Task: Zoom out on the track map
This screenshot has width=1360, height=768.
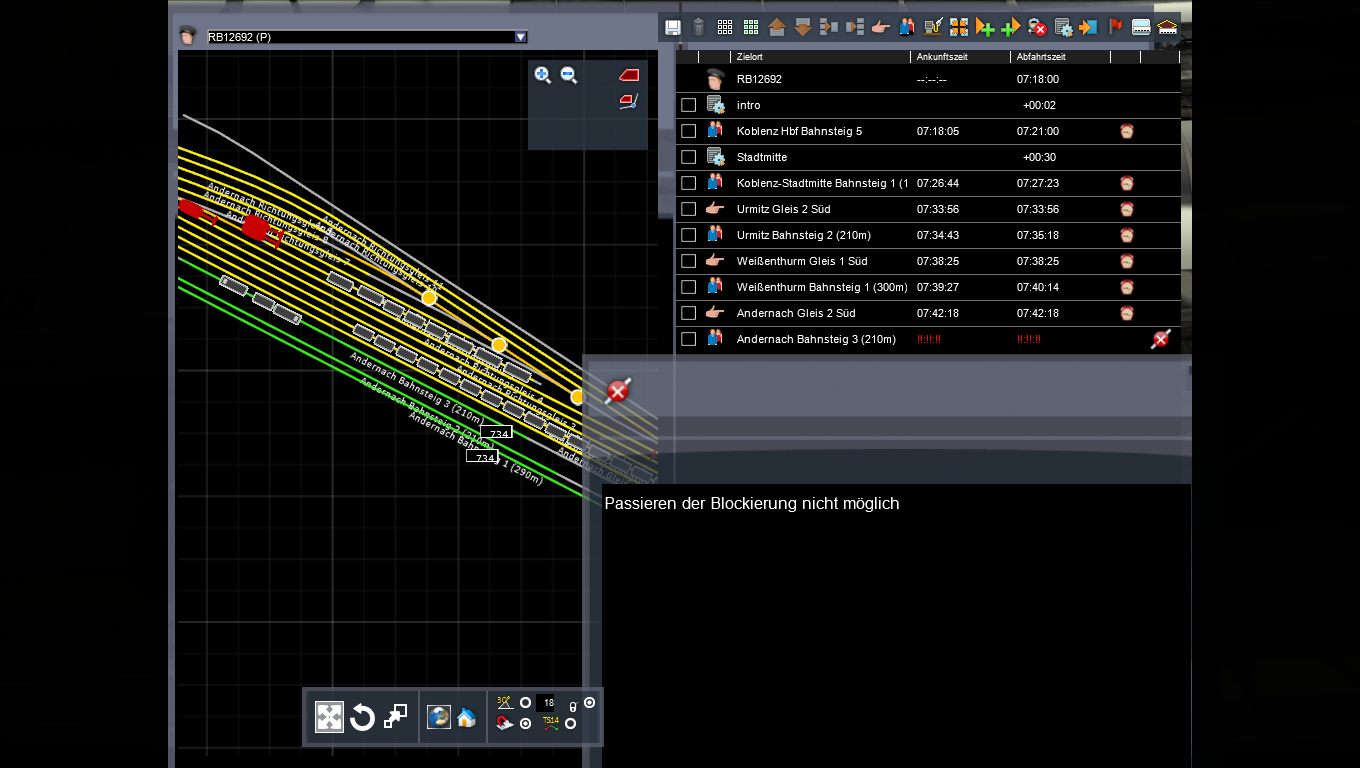Action: pos(569,75)
